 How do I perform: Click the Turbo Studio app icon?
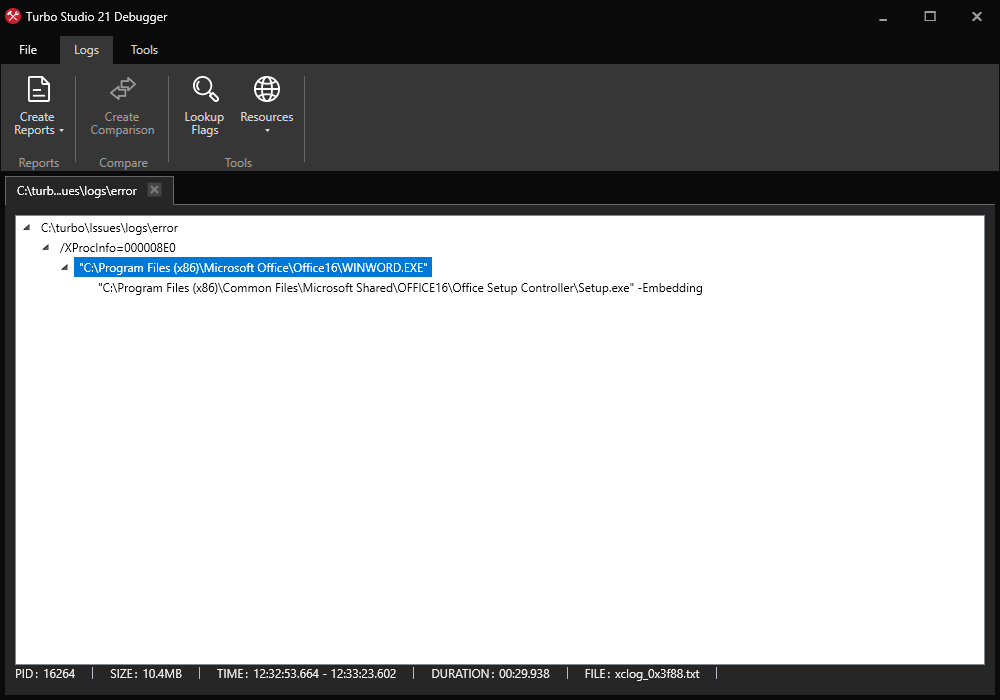tap(13, 17)
